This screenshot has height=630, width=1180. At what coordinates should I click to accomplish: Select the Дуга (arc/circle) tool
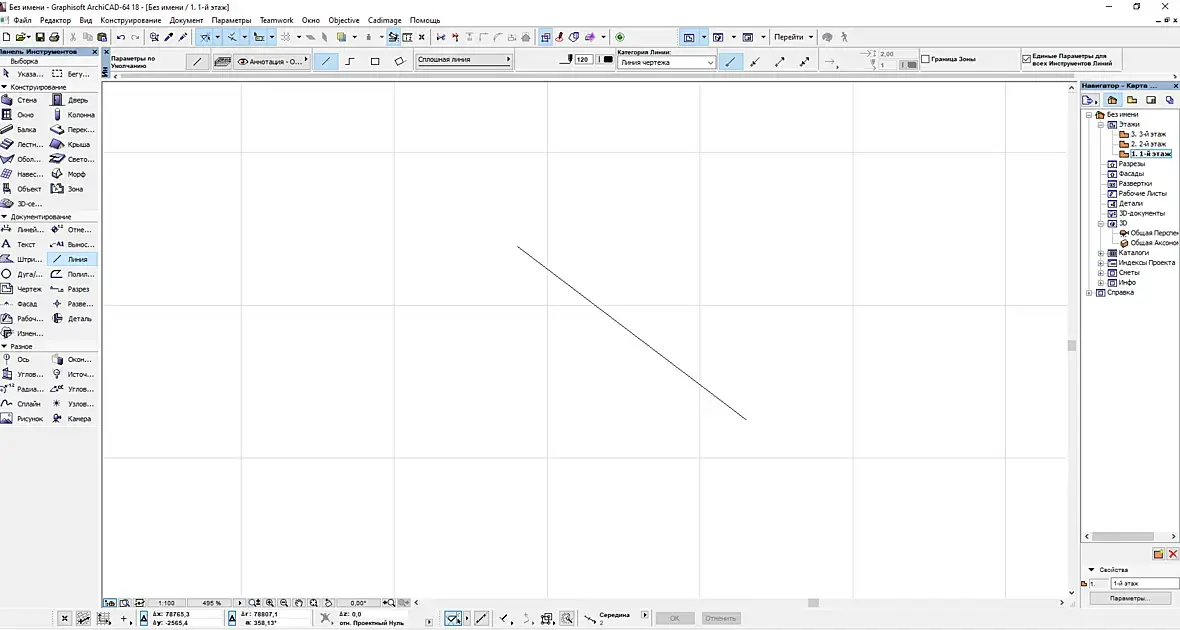(20, 274)
